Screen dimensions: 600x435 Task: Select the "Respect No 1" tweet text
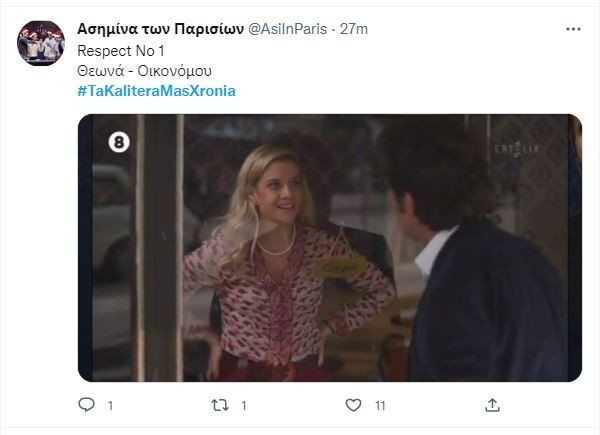121,51
